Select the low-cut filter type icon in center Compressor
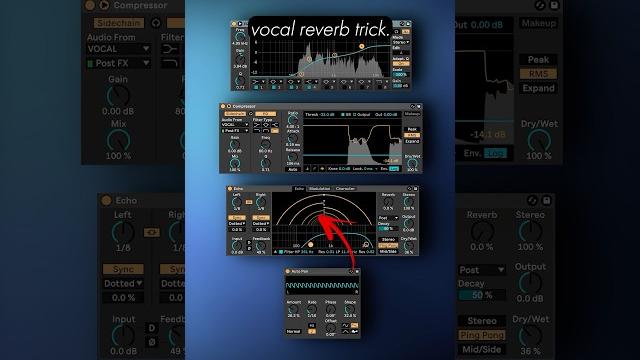Screen dimensions: 640x360 tap(257, 125)
